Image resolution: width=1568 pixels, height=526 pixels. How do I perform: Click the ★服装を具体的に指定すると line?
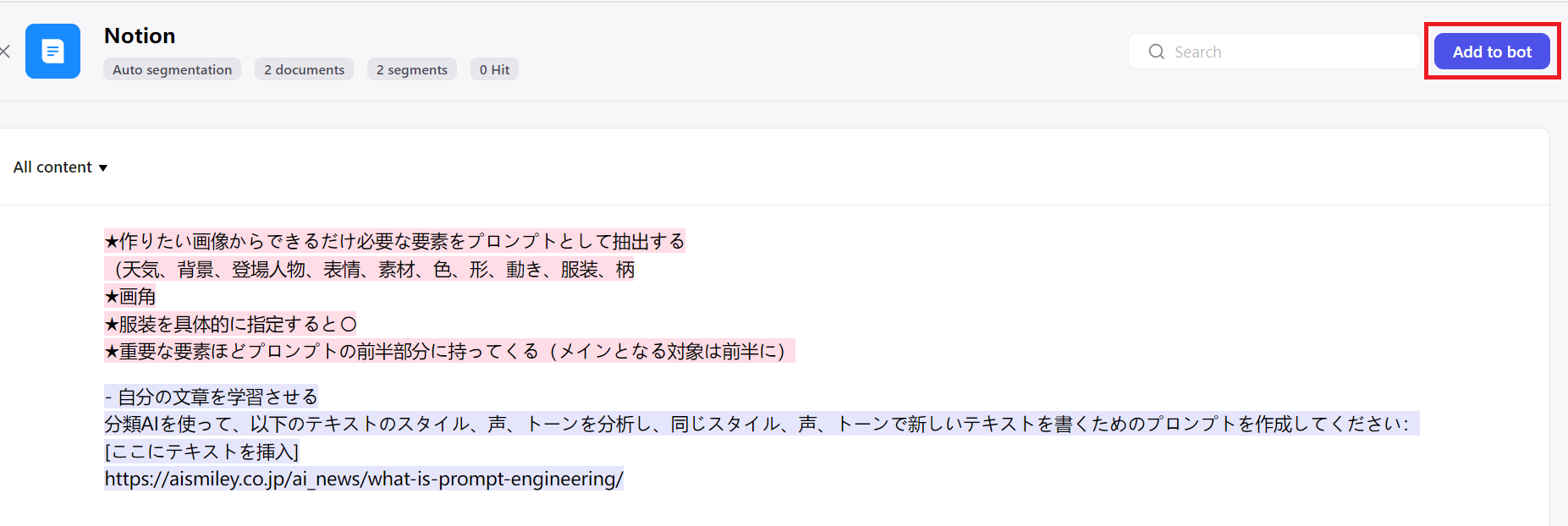(230, 324)
